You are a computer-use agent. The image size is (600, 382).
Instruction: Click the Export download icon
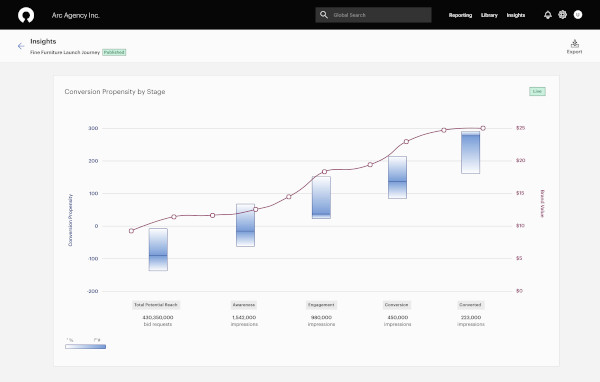pyautogui.click(x=574, y=43)
